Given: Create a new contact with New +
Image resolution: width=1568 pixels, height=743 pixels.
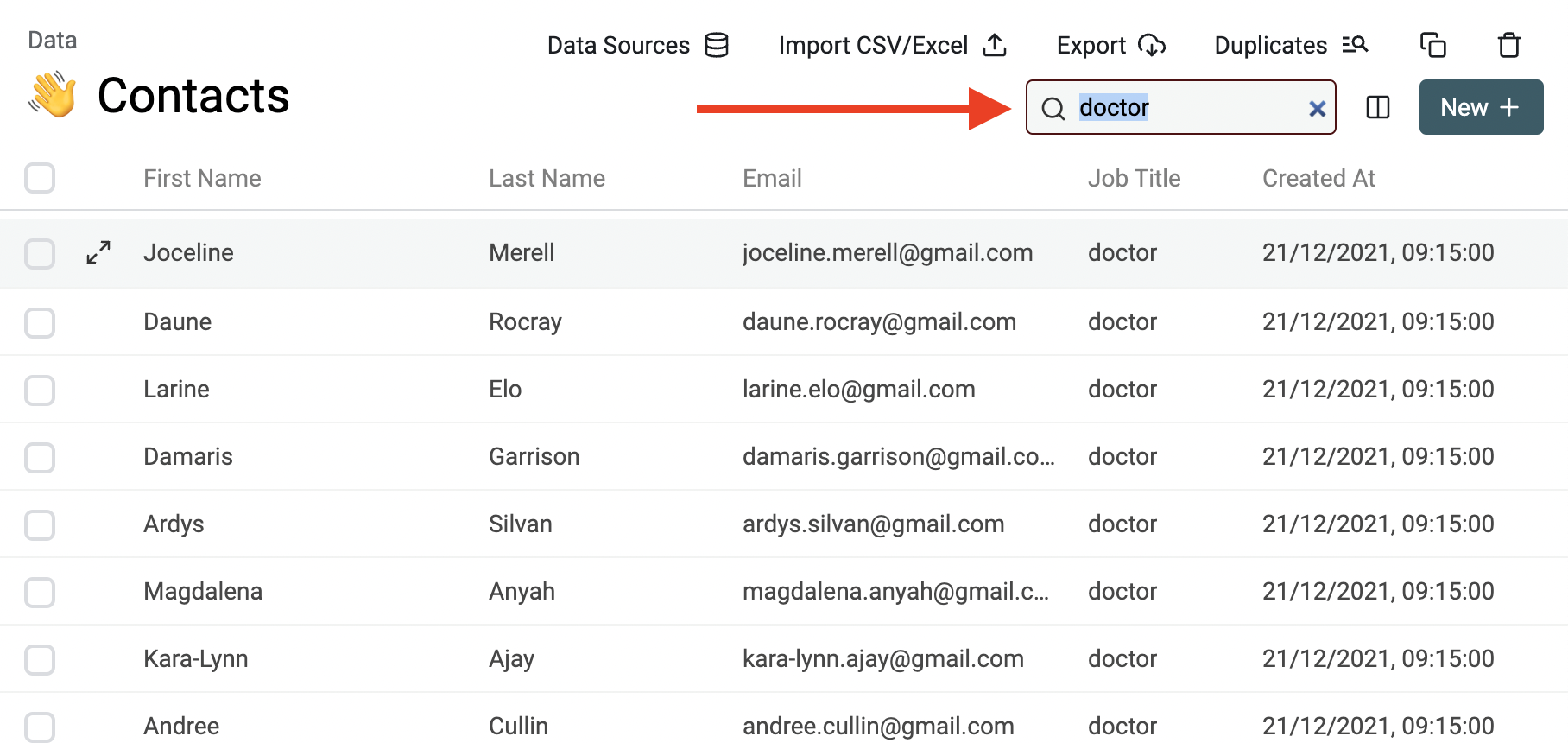Looking at the screenshot, I should [1482, 107].
